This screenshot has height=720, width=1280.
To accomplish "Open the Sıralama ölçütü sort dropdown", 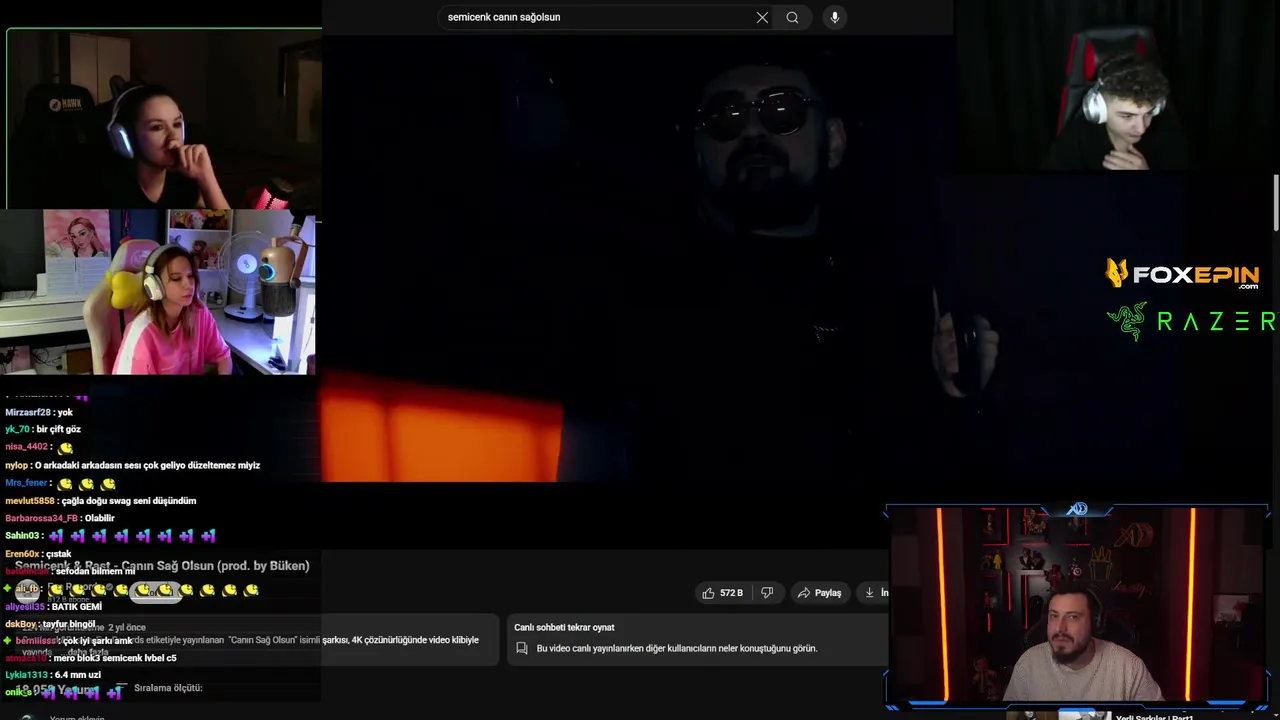I will click(x=161, y=688).
